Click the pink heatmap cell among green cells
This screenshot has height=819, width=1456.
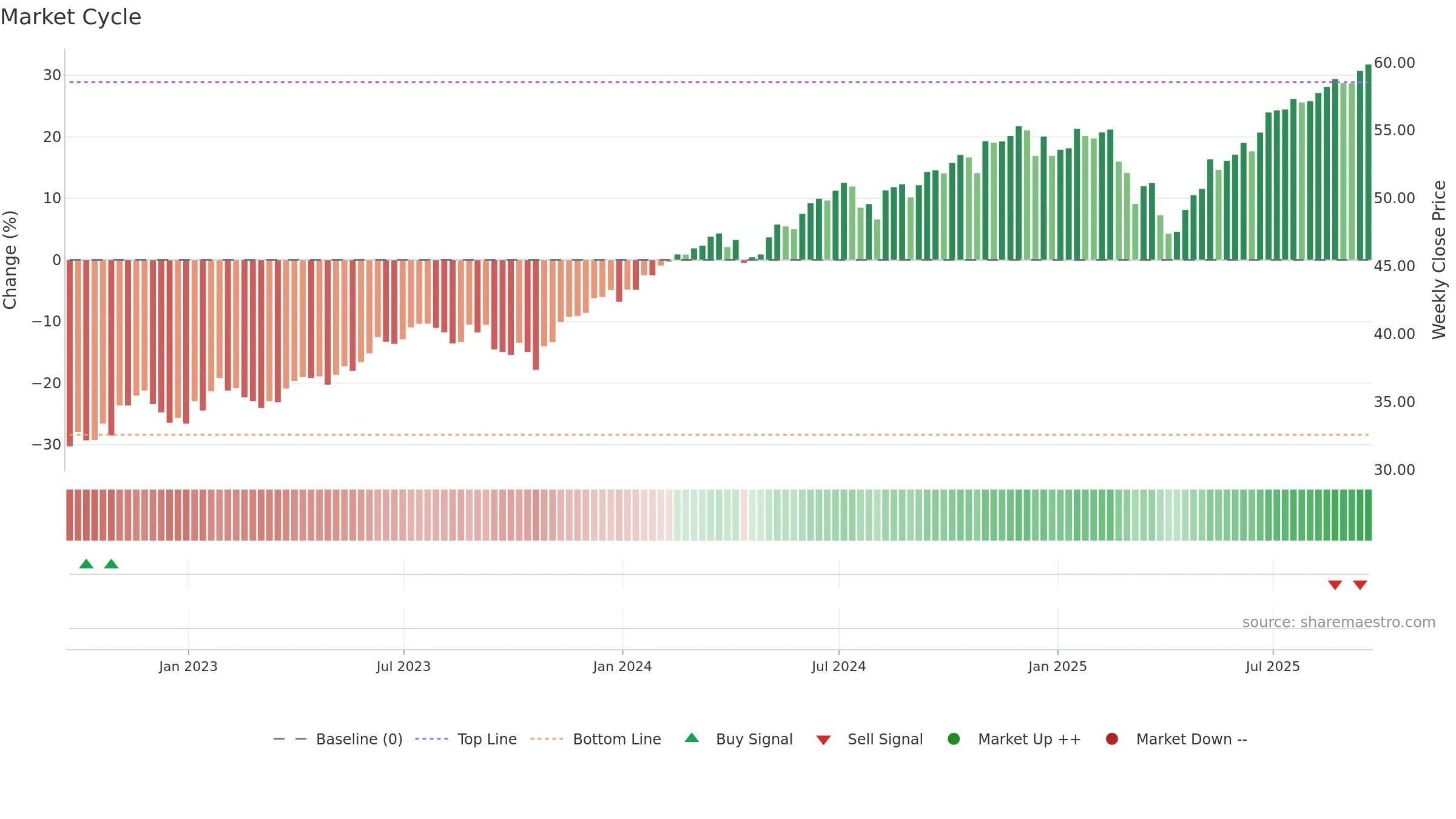click(x=744, y=515)
